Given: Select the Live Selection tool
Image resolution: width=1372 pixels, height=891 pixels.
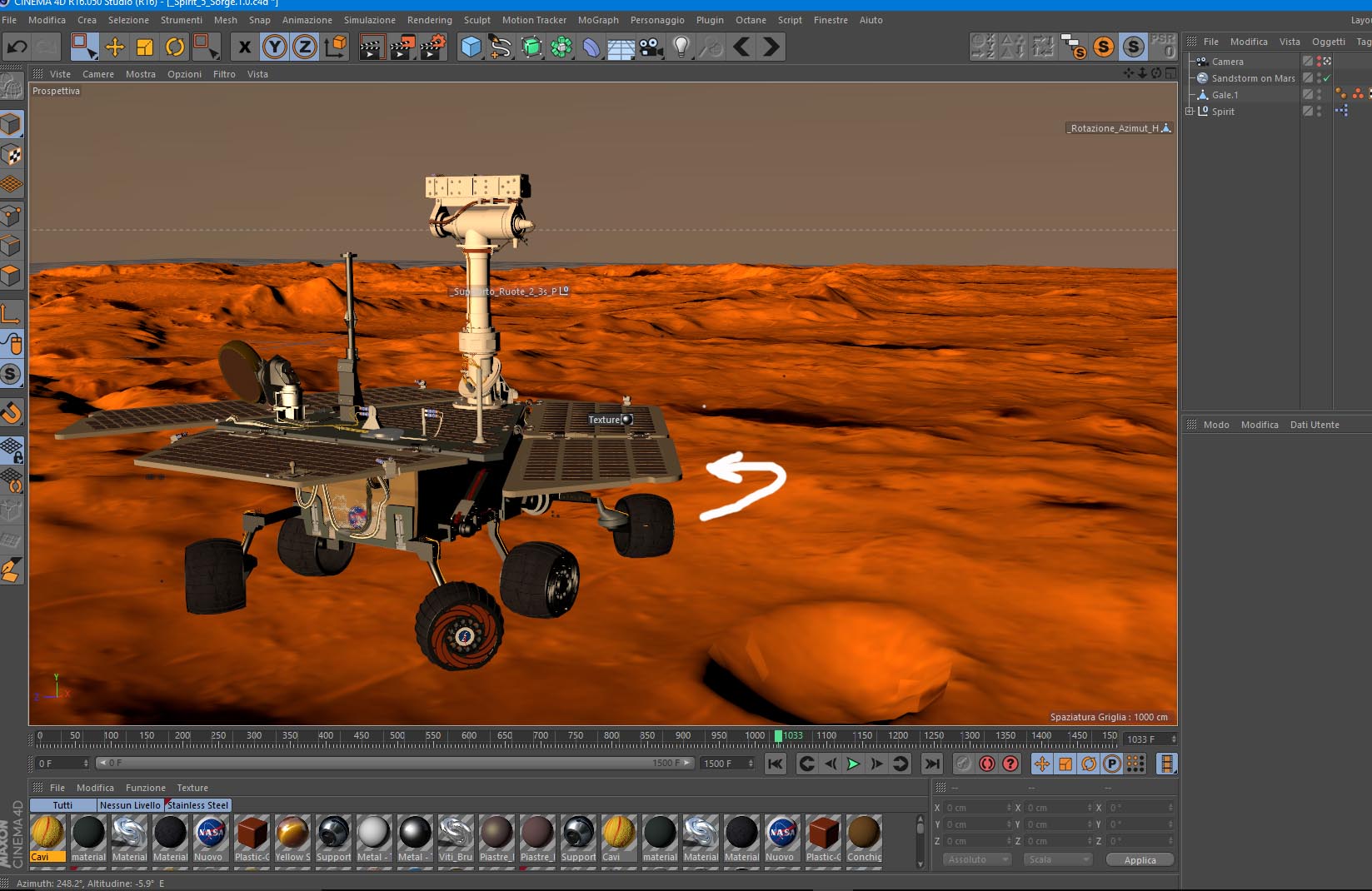Looking at the screenshot, I should pyautogui.click(x=84, y=47).
